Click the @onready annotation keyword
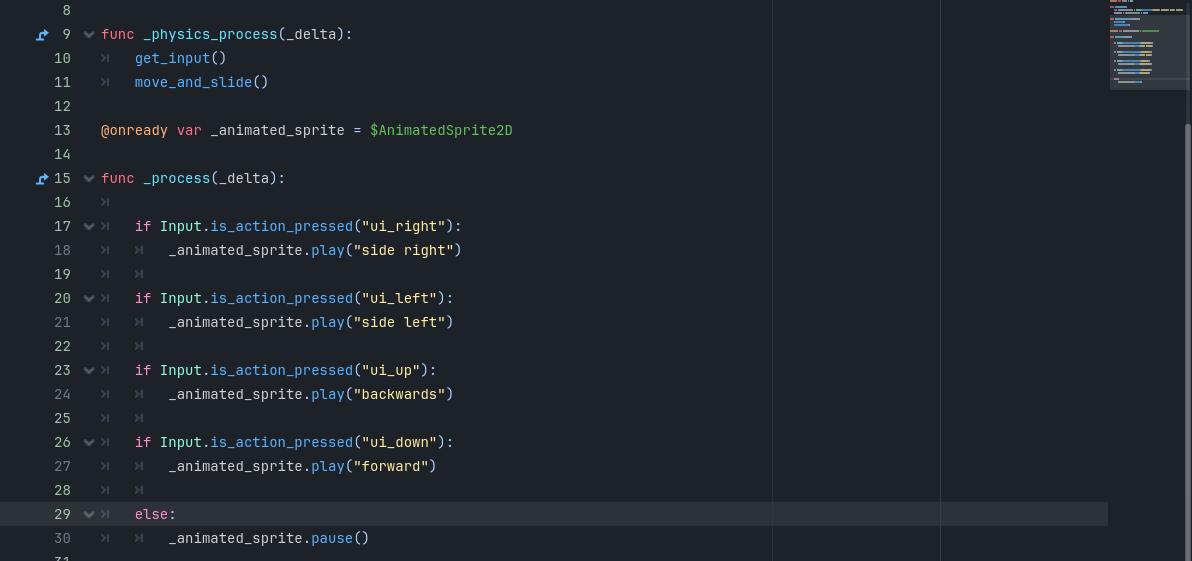The height and width of the screenshot is (561, 1192). coord(134,131)
